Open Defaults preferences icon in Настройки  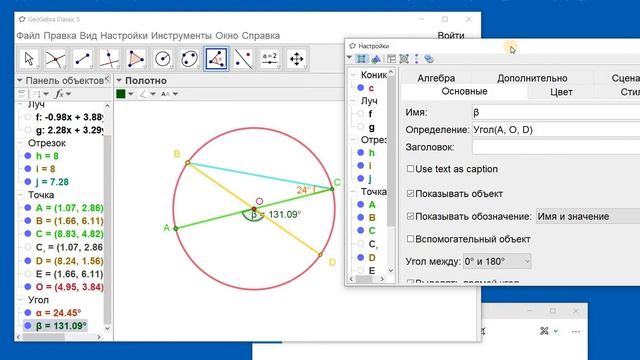404,59
